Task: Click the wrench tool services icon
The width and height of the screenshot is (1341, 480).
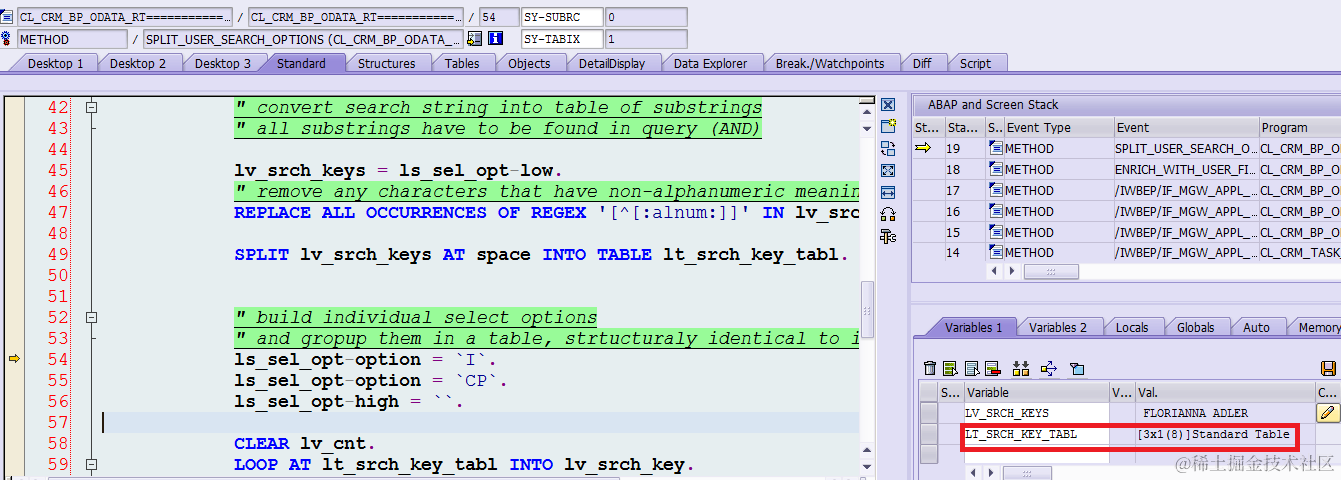Action: point(888,236)
